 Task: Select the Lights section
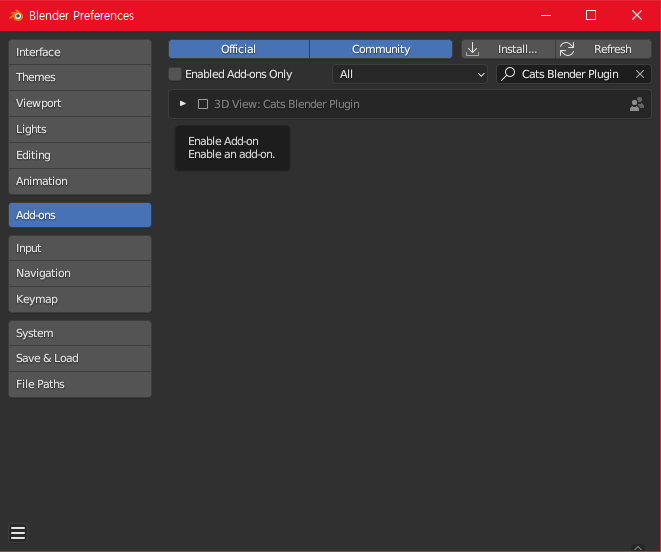click(80, 129)
